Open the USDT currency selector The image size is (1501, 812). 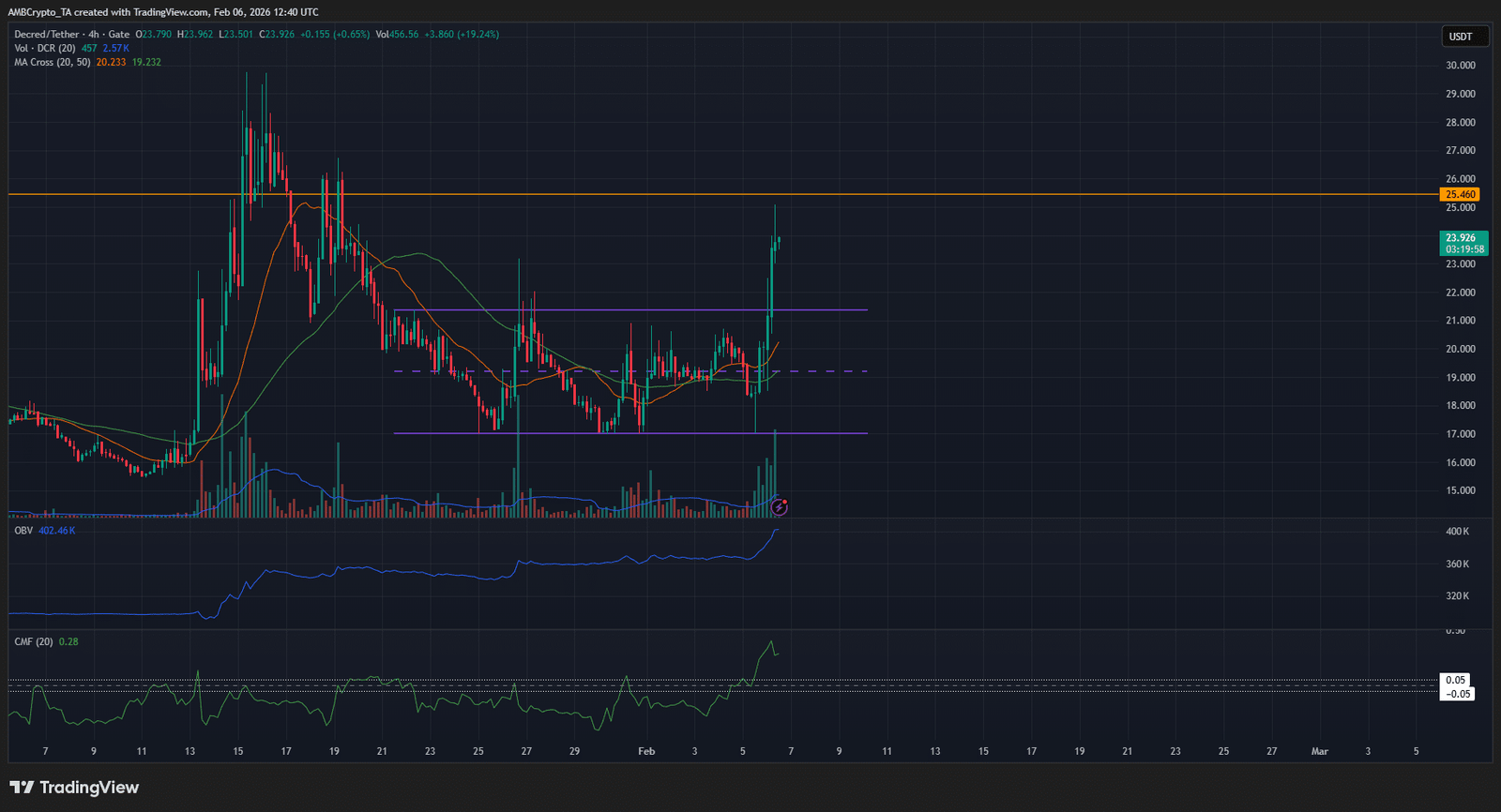(1461, 37)
